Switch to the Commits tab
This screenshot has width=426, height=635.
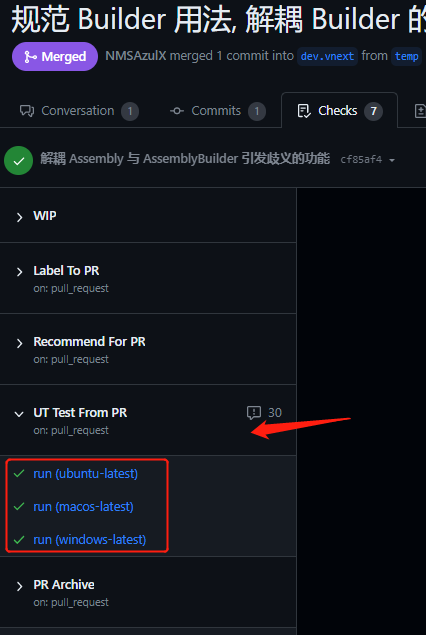coord(217,111)
